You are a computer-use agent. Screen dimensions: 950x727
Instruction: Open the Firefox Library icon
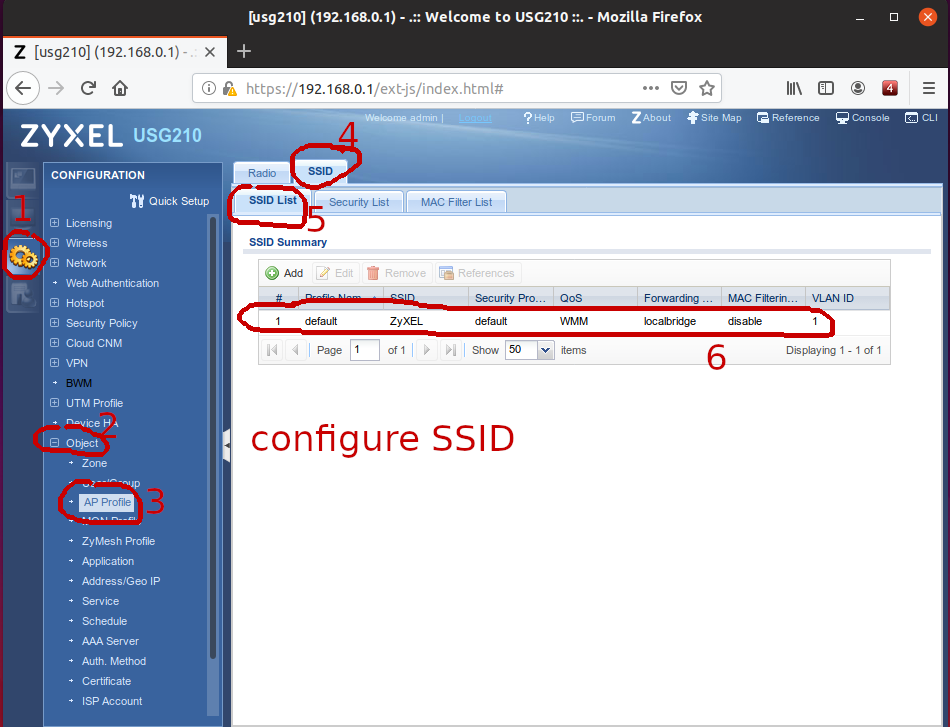(794, 88)
